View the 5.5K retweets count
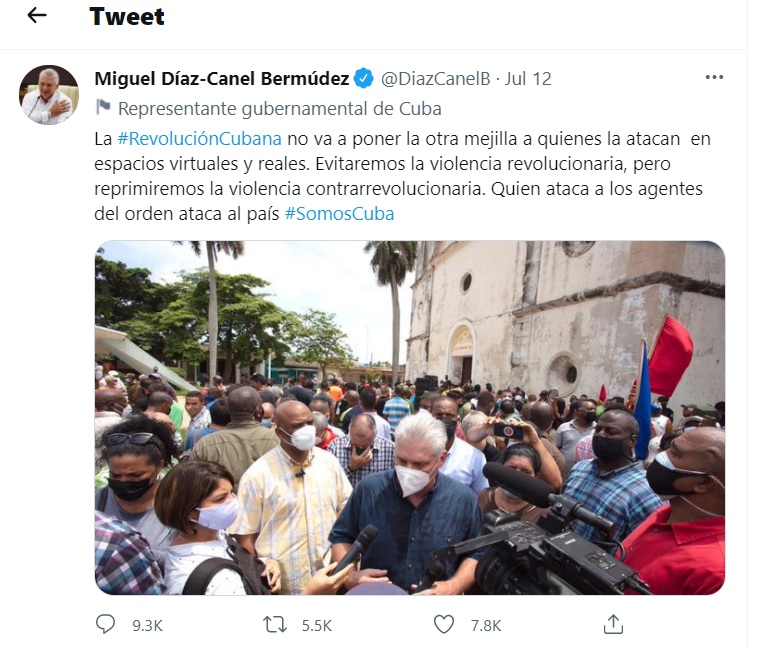Image resolution: width=761 pixels, height=649 pixels. (317, 626)
